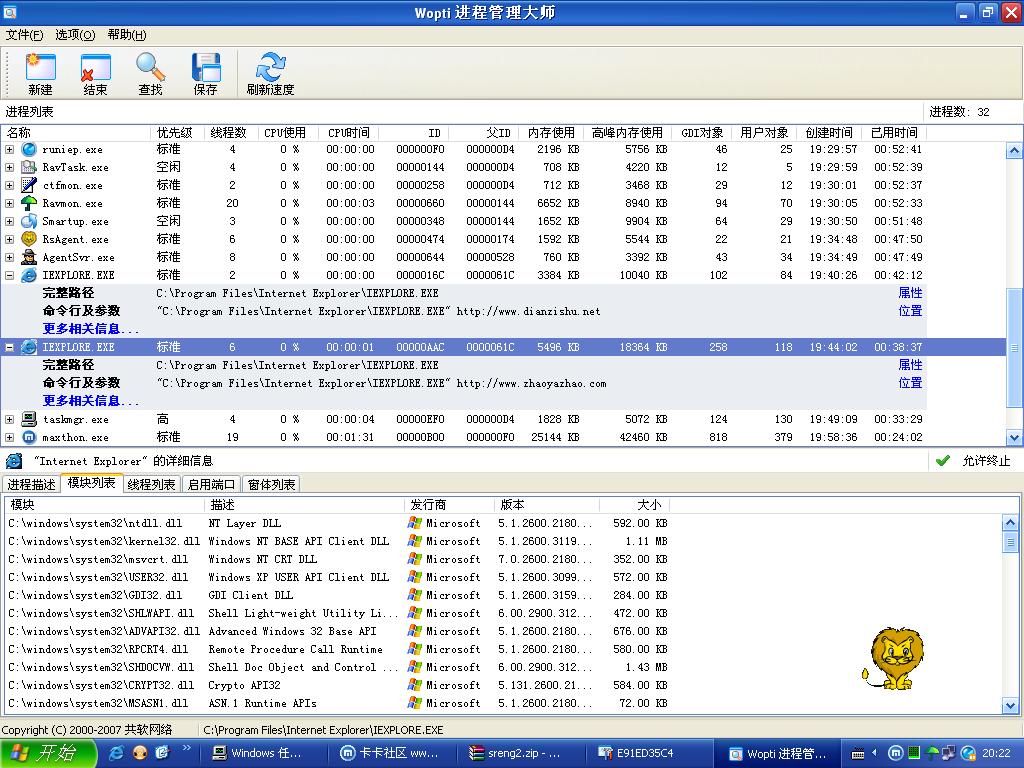Screen dimensions: 1024x768
Task: Click 位置 link for dianzishu.net IEXPLORE
Action: click(910, 311)
